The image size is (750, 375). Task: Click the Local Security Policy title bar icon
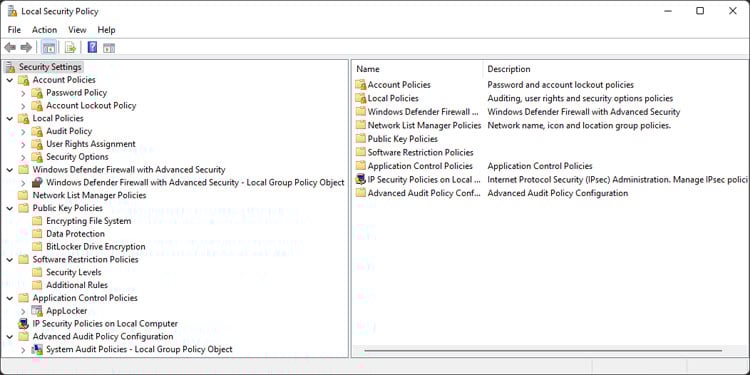click(x=12, y=11)
